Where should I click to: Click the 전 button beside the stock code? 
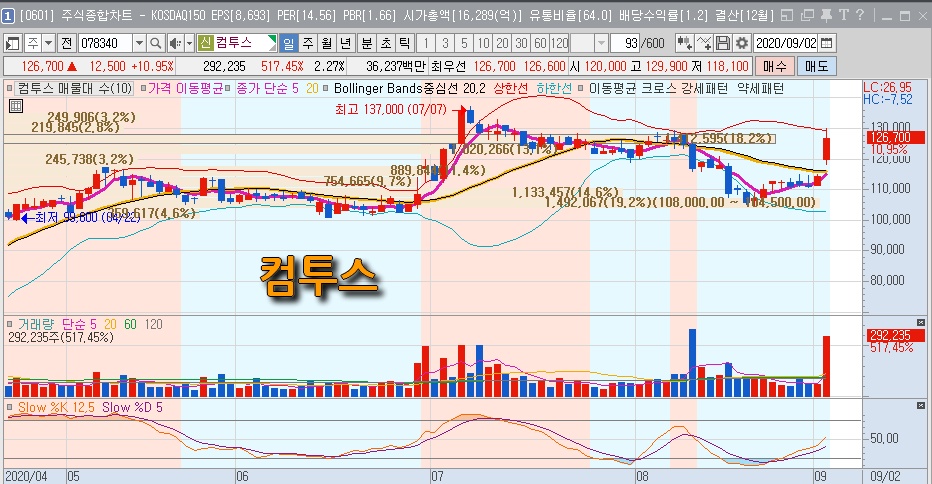coord(67,43)
